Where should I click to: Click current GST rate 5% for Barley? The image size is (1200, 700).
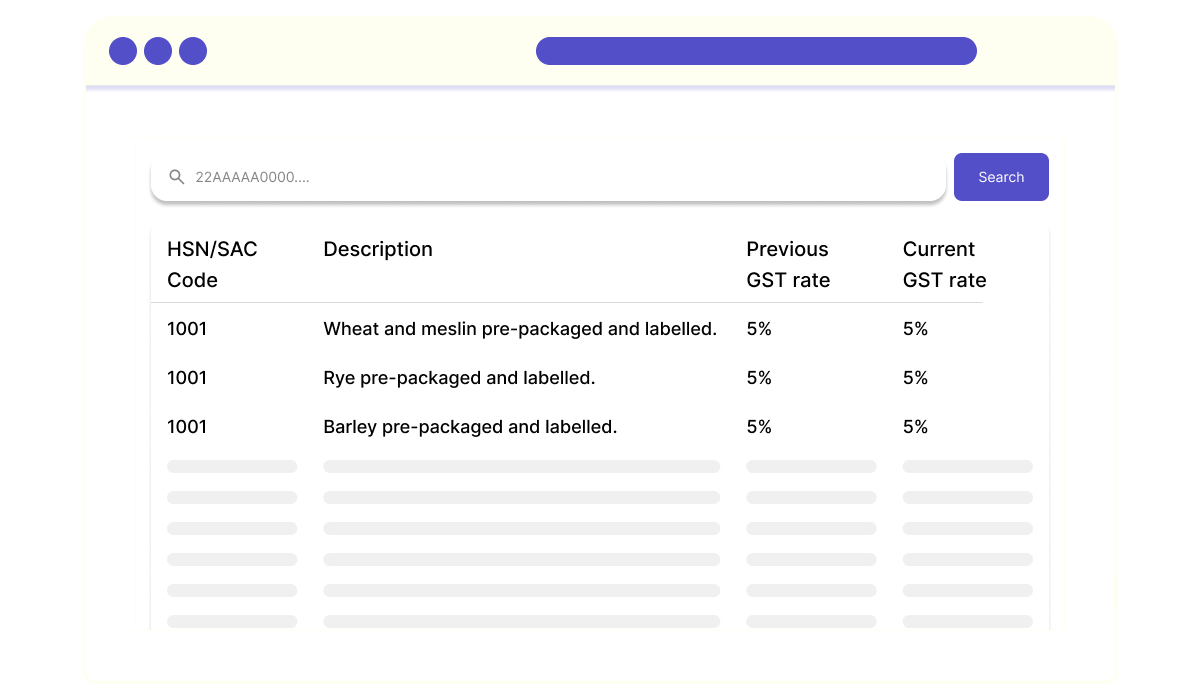[915, 427]
